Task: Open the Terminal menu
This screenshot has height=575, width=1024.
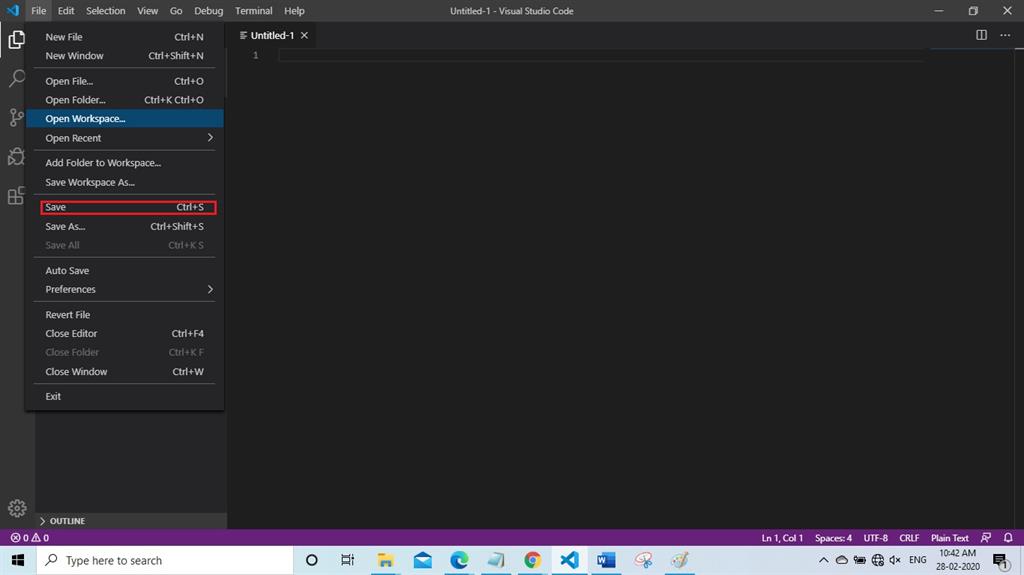Action: [x=253, y=10]
